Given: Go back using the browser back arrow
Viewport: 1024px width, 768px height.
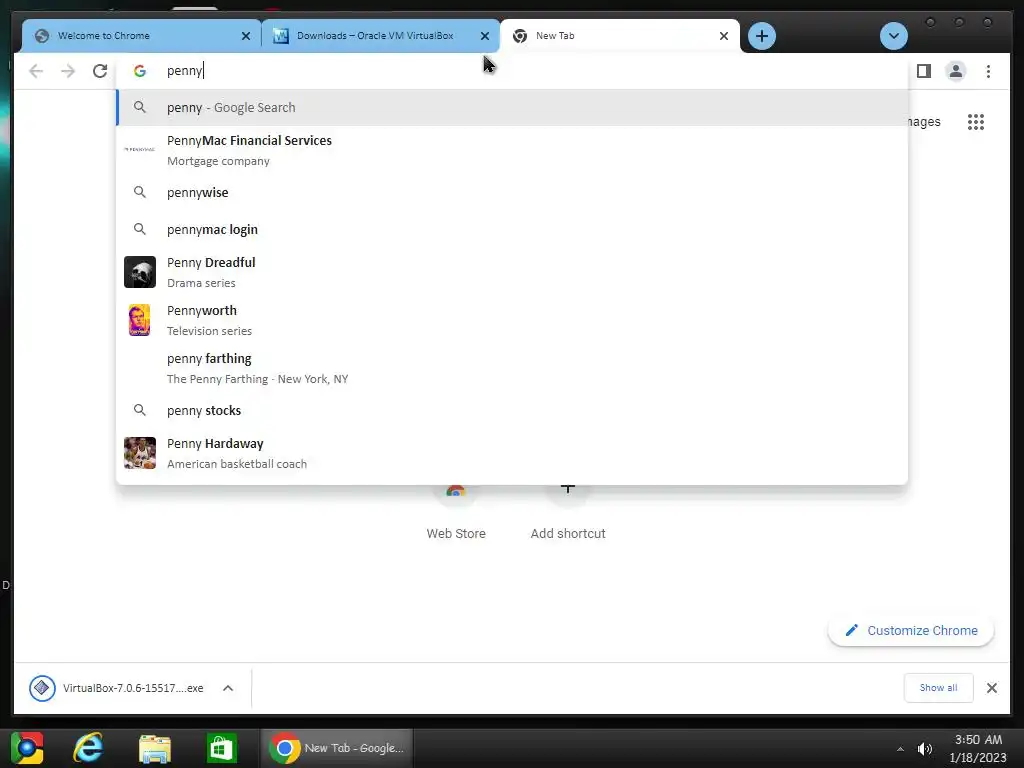Looking at the screenshot, I should coord(36,71).
